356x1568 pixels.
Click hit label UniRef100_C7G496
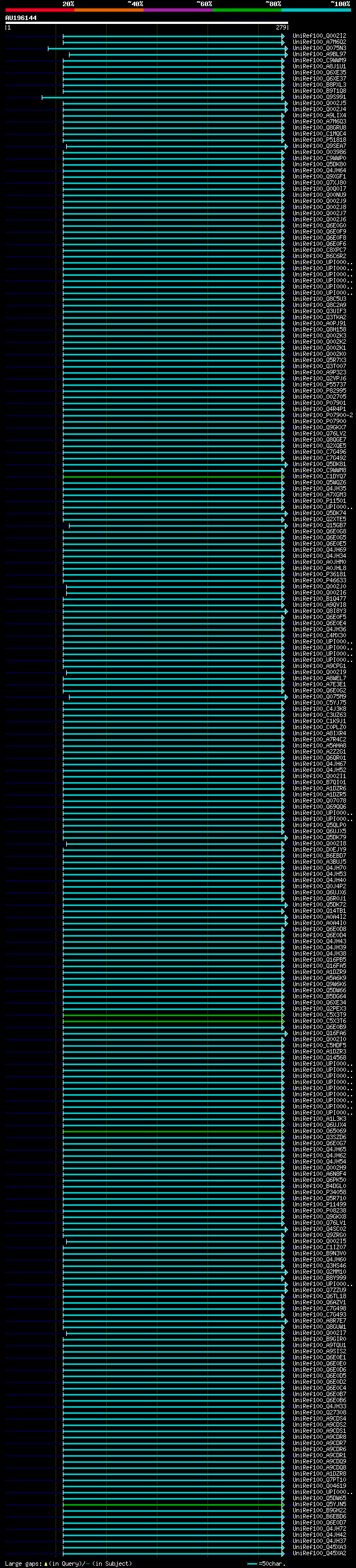[x=319, y=452]
